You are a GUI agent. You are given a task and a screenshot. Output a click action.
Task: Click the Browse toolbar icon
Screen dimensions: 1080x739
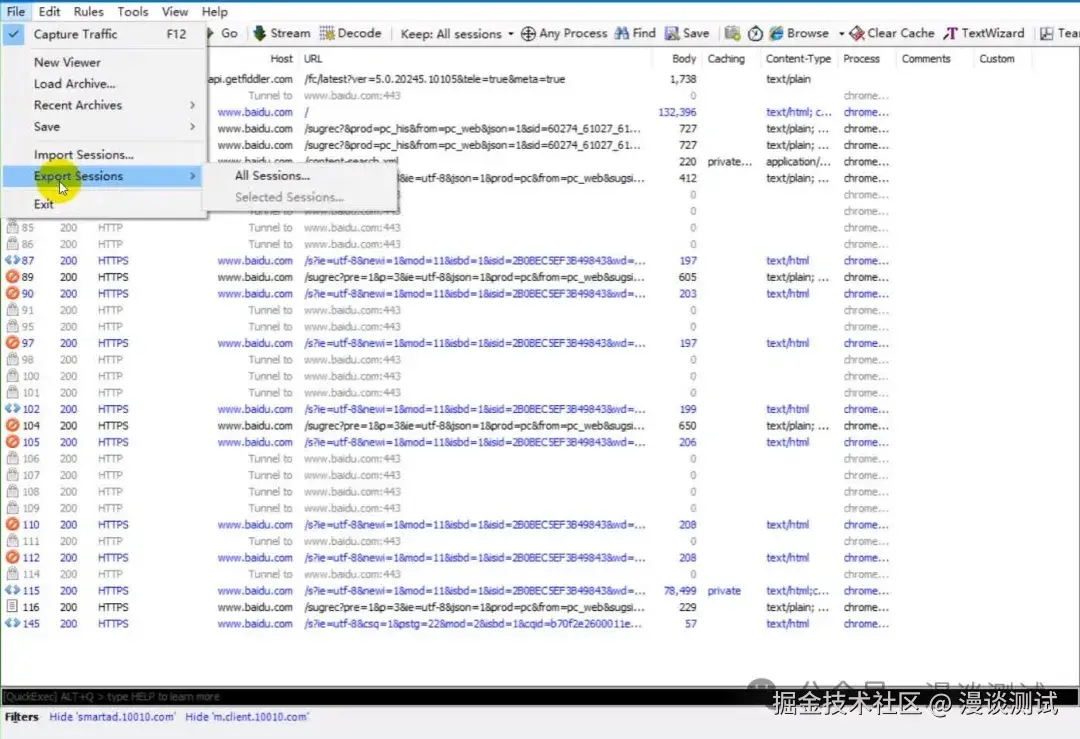776,33
